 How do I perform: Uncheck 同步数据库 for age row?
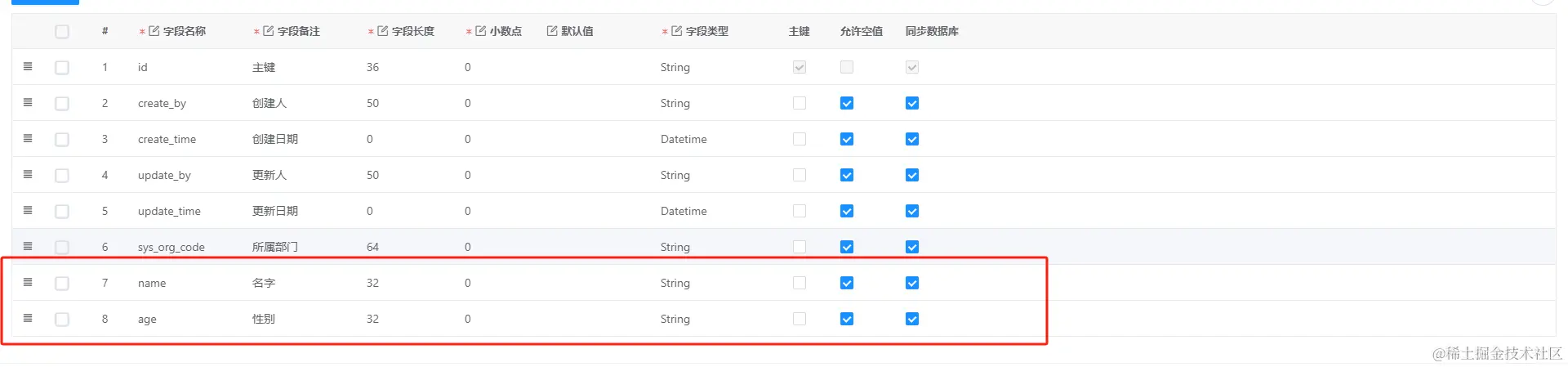pos(912,319)
